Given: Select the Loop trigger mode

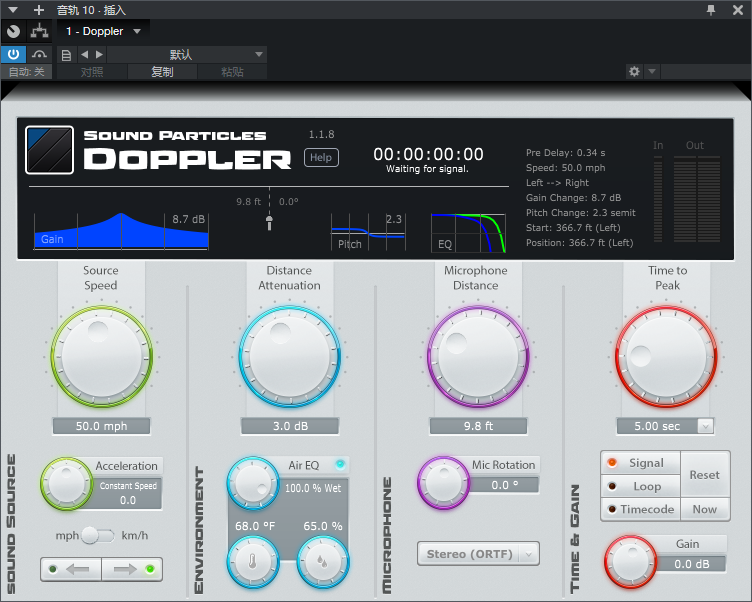Looking at the screenshot, I should (x=640, y=486).
